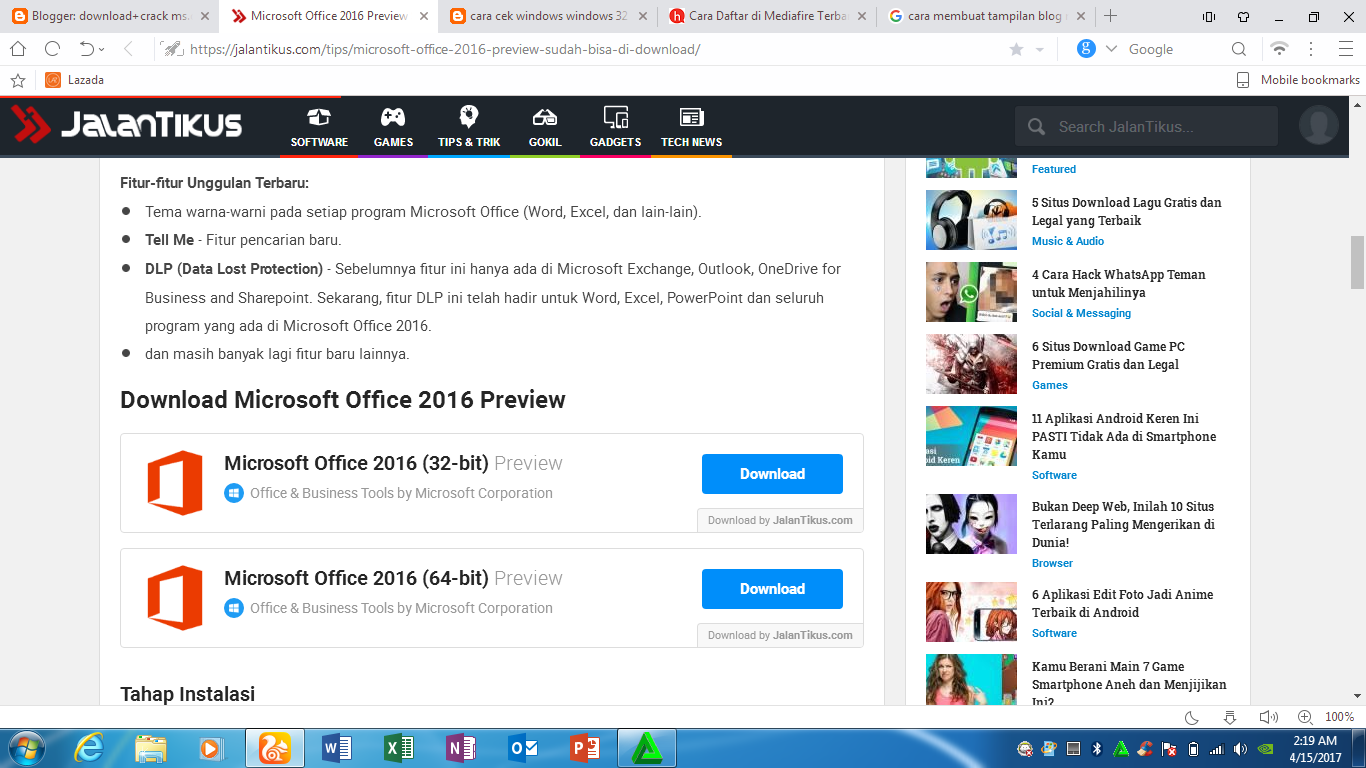Screen dimensions: 1366x768
Task: Open a new tab with plus button
Action: [1110, 16]
